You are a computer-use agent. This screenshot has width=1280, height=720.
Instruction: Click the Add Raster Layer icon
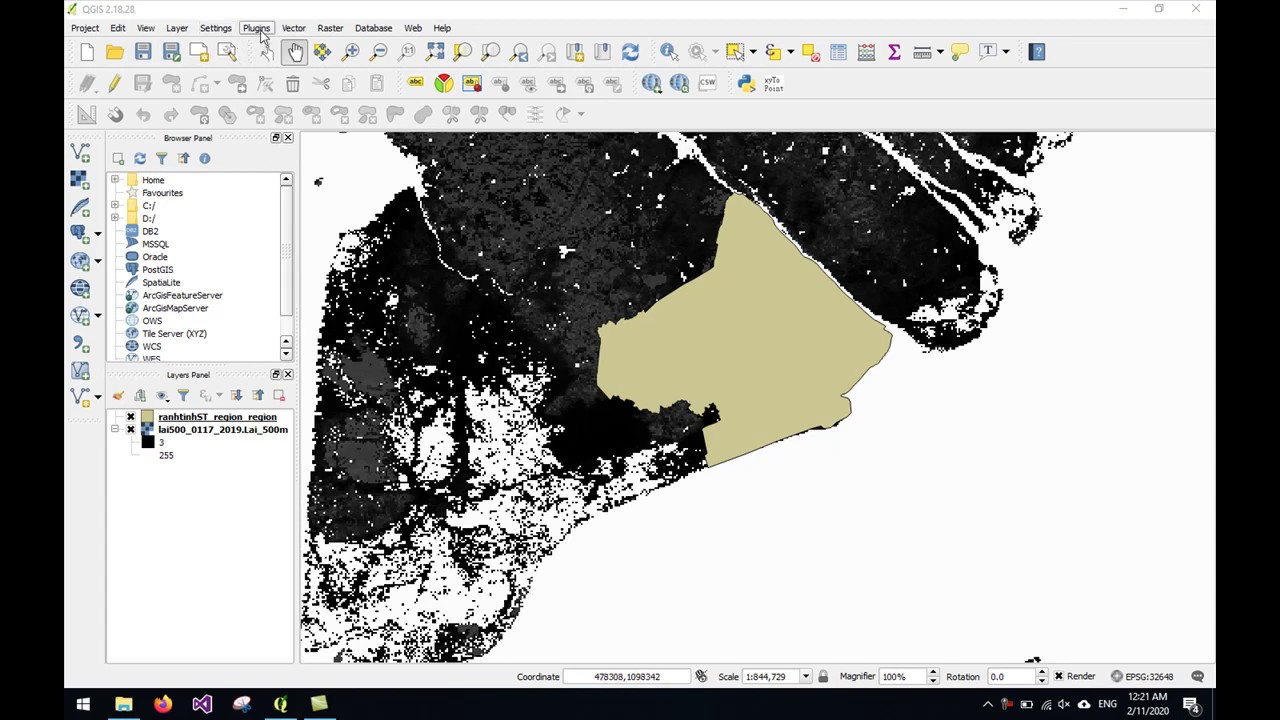click(81, 179)
